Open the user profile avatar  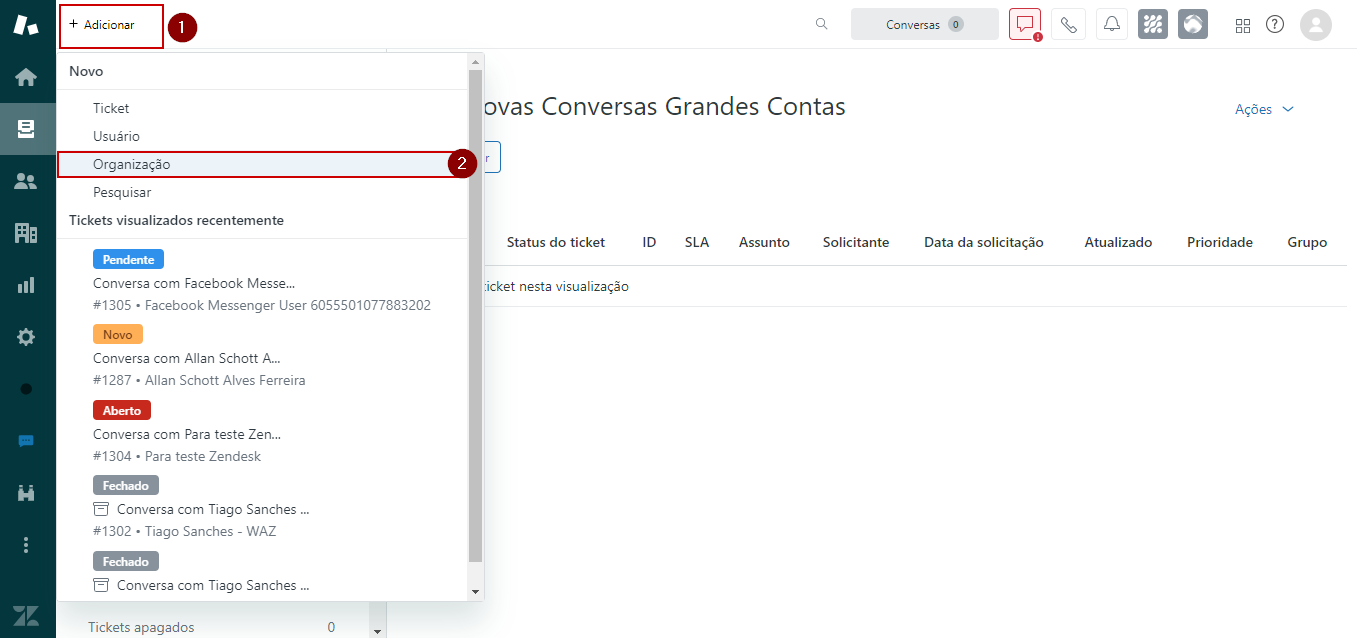point(1315,24)
